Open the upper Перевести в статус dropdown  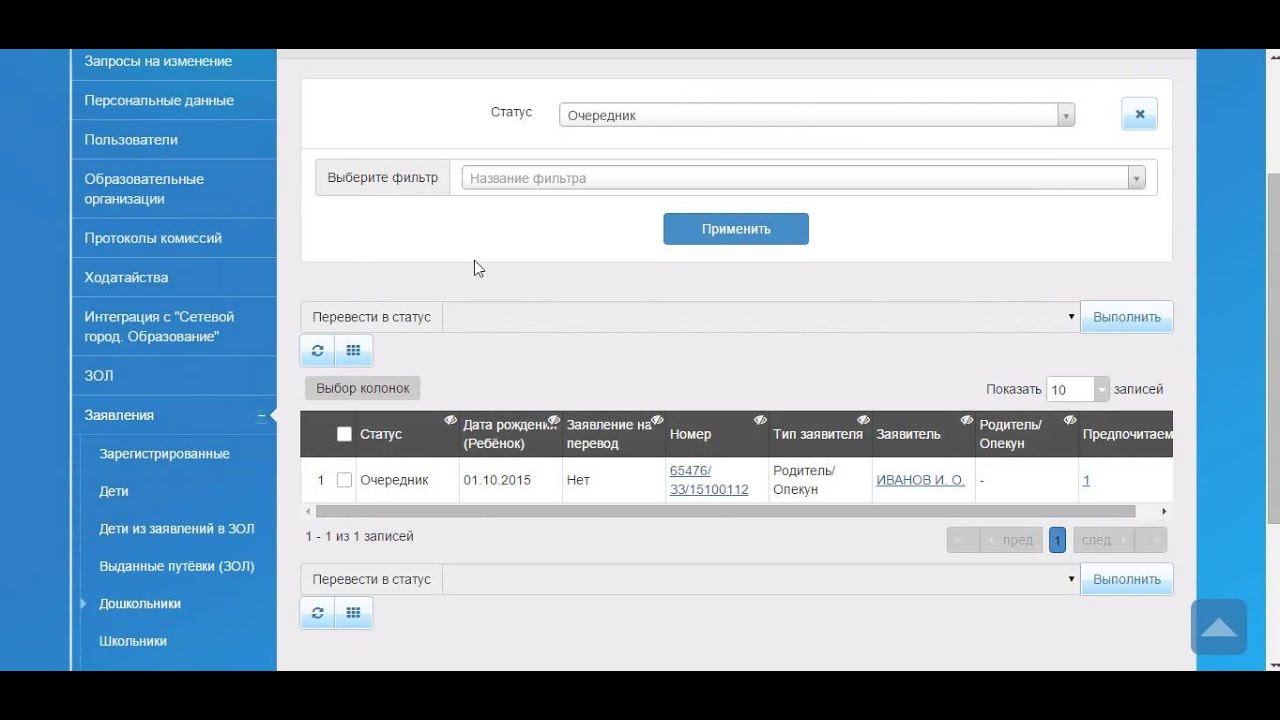coord(761,317)
